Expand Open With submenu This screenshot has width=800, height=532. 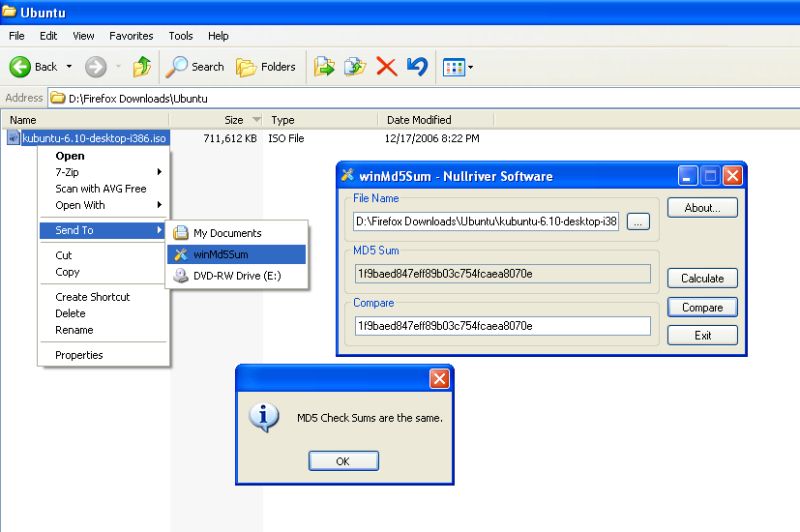[104, 205]
